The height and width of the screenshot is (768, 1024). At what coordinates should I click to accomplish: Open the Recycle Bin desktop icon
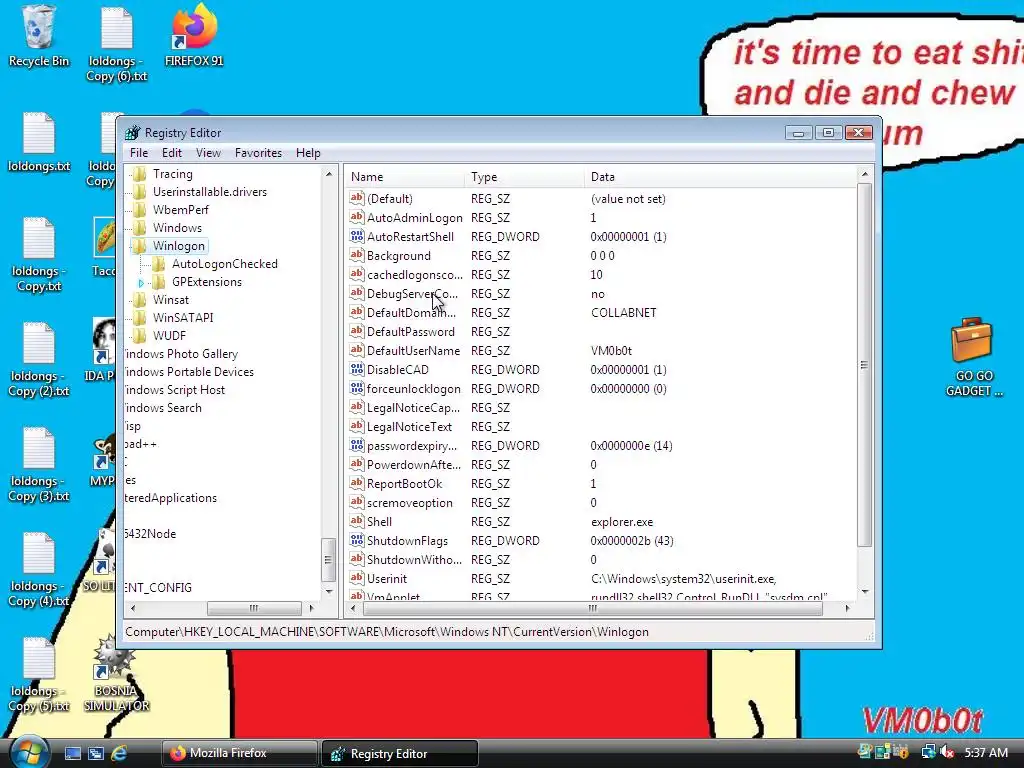tap(39, 35)
